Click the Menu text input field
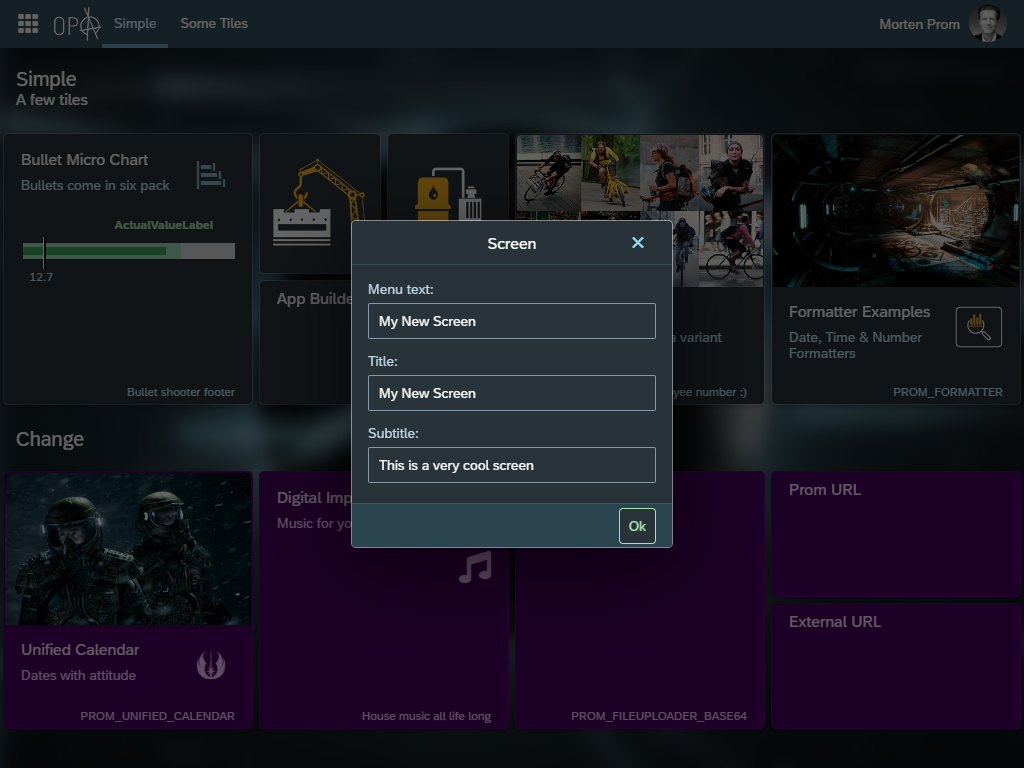The width and height of the screenshot is (1024, 768). coord(511,321)
